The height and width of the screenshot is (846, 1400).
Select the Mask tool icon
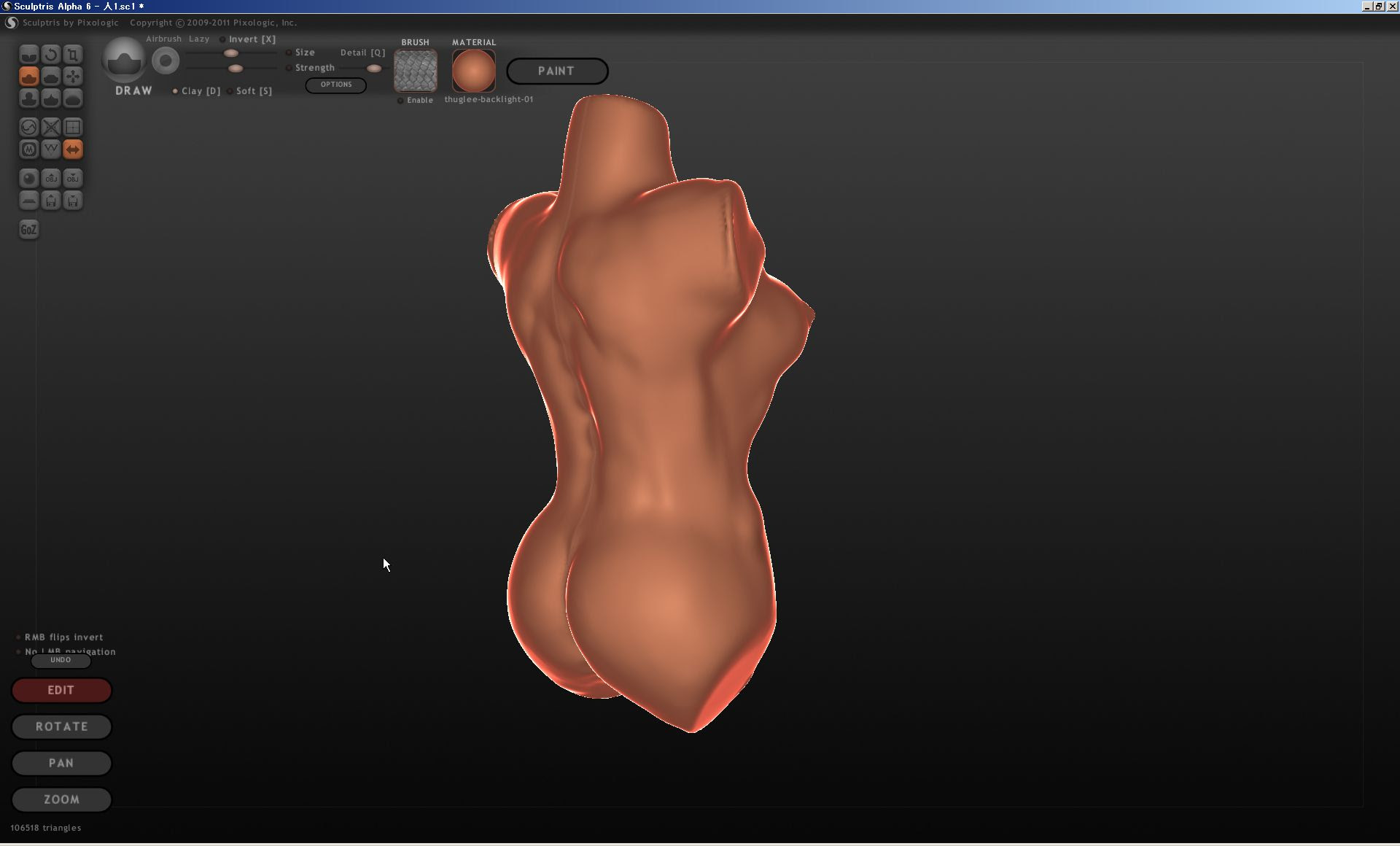tap(28, 150)
